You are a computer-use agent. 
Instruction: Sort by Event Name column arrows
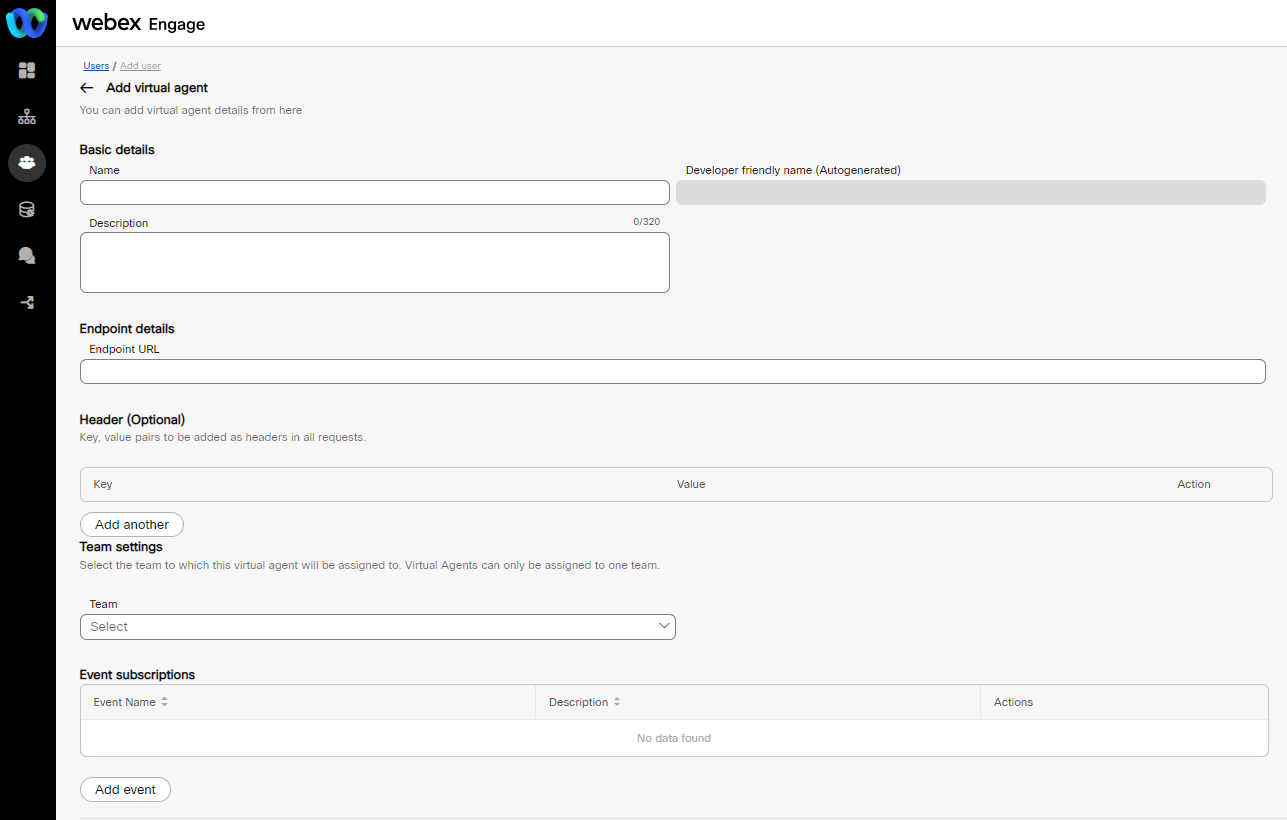coord(164,702)
